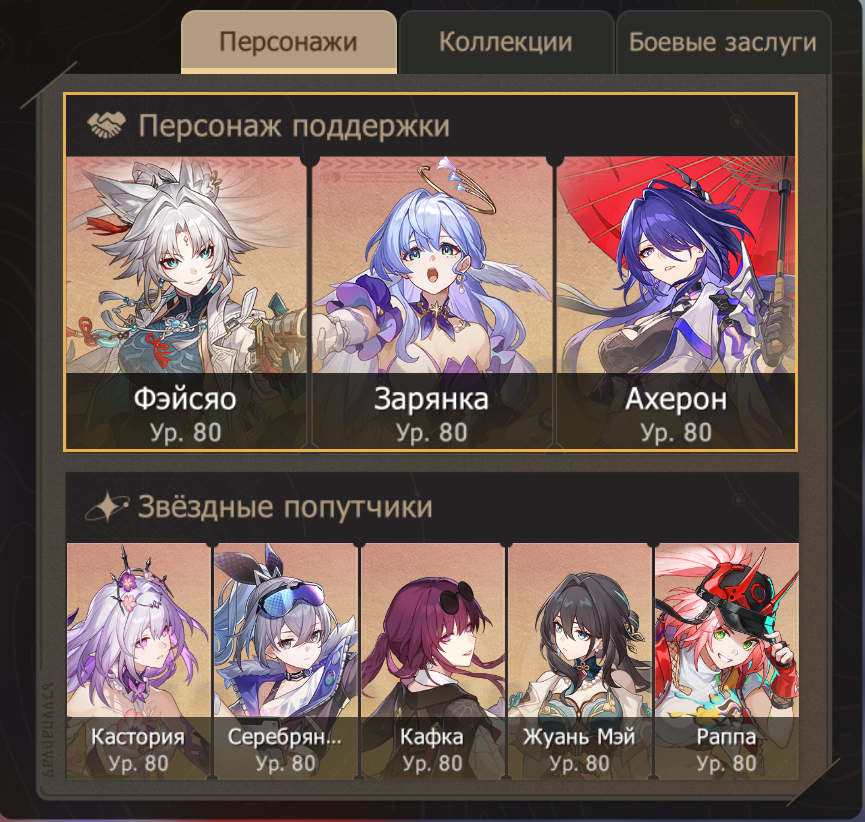This screenshot has height=822, width=865.
Task: Switch to the Персонажи tab
Action: pos(289,42)
